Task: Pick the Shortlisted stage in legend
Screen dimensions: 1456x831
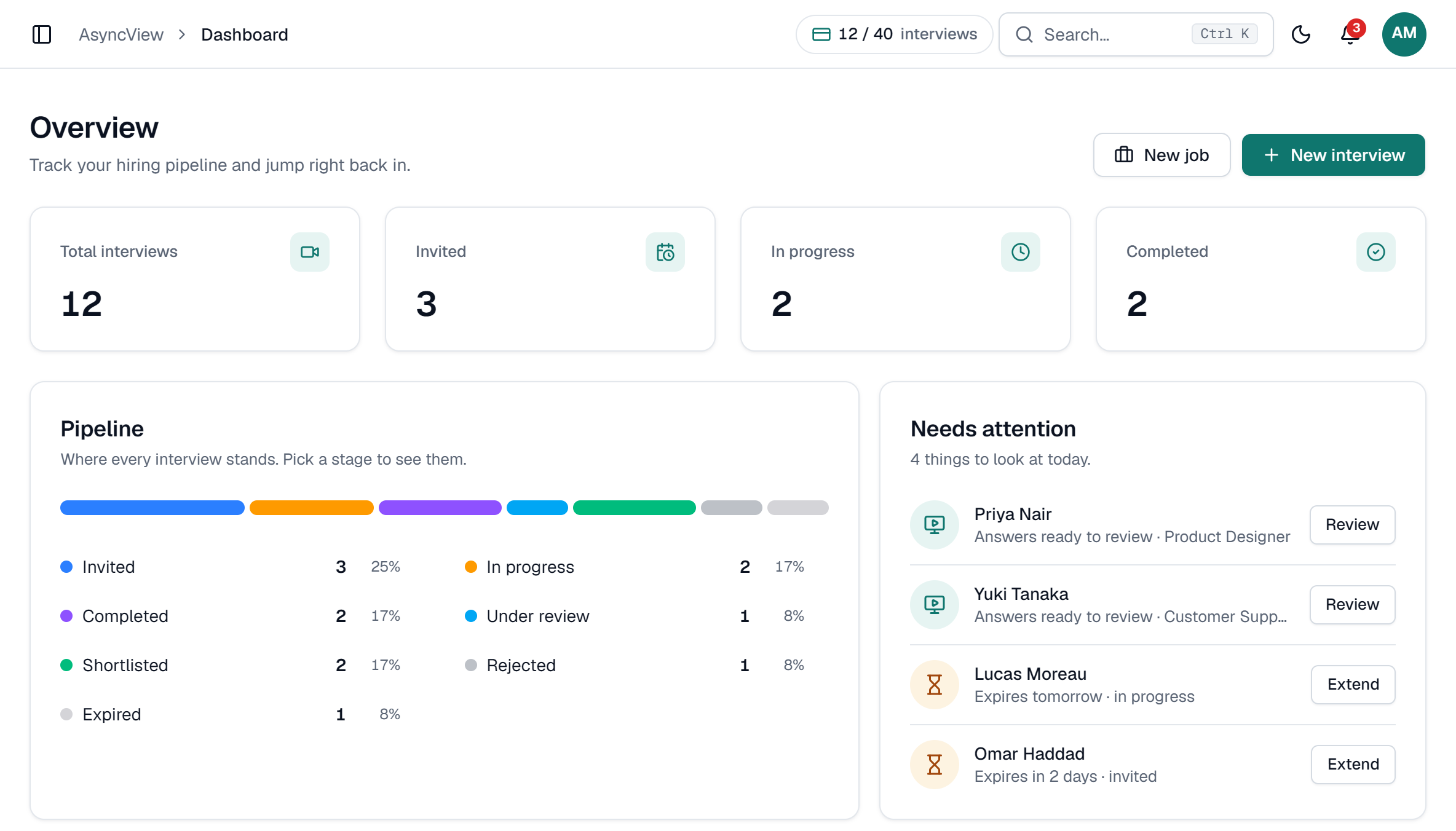Action: pos(231,665)
